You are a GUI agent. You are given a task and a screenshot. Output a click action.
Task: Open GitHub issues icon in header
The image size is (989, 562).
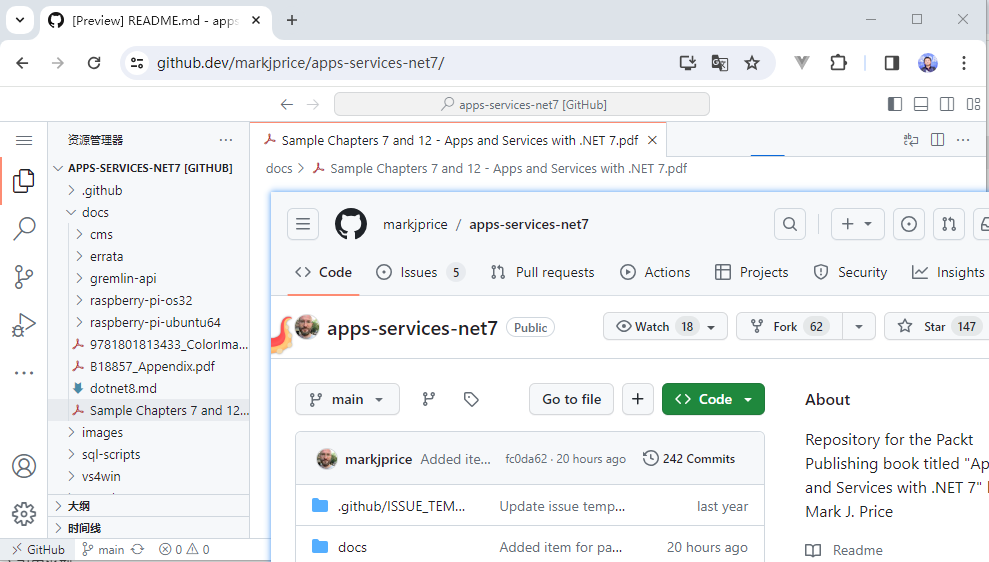click(x=909, y=224)
